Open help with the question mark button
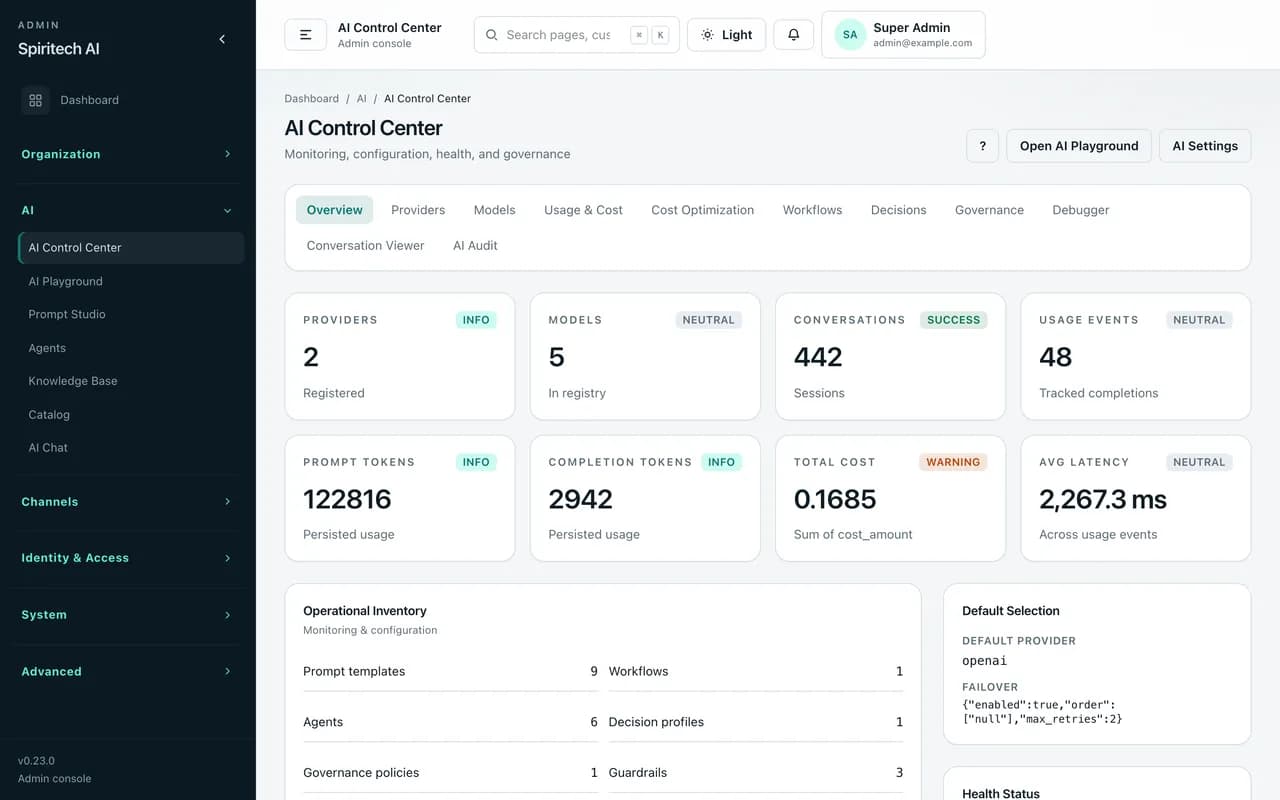The width and height of the screenshot is (1280, 800). (982, 146)
